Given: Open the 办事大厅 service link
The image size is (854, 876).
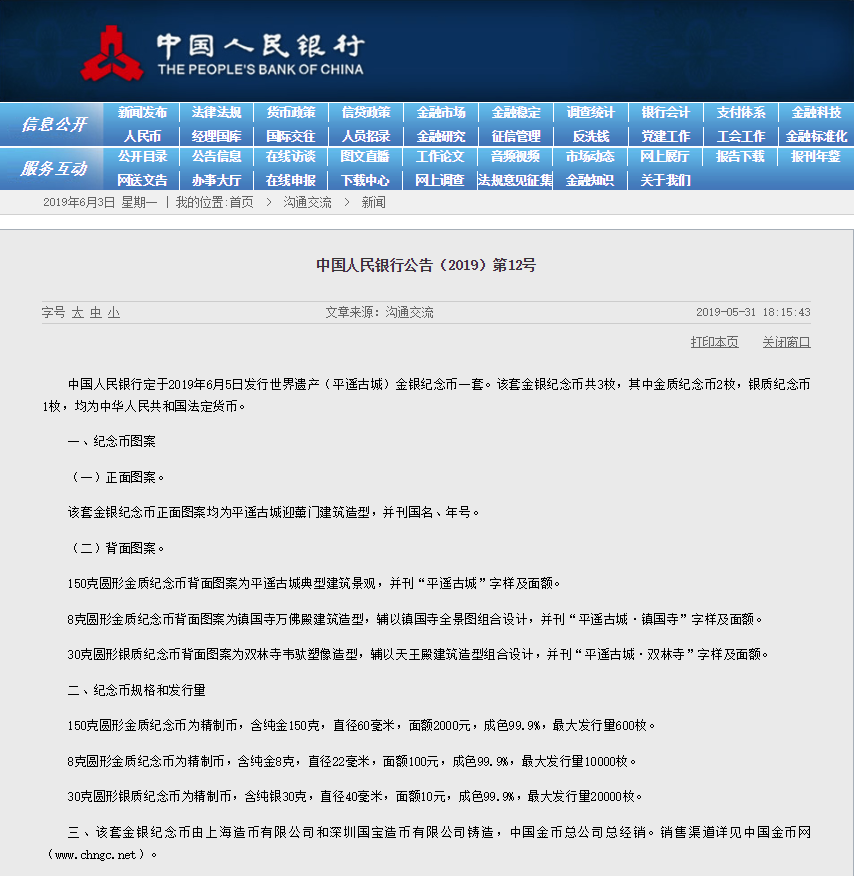Looking at the screenshot, I should tap(216, 180).
